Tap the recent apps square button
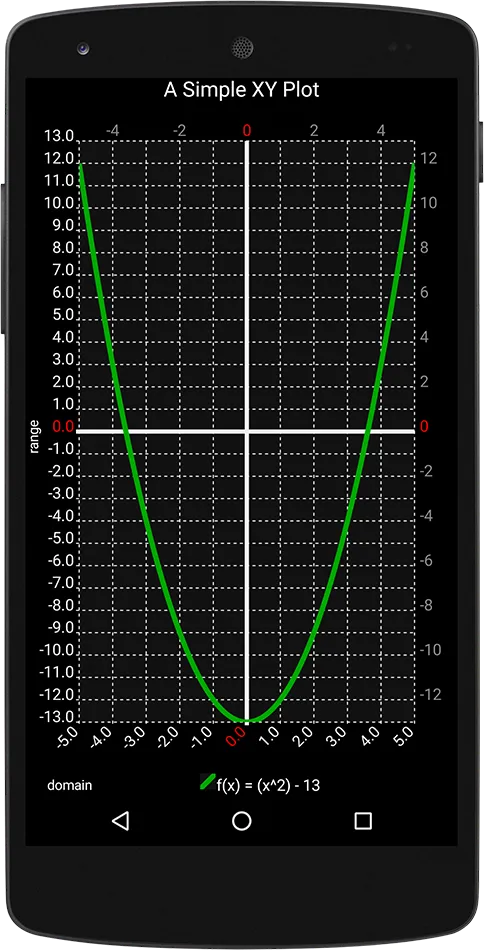Image resolution: width=484 pixels, height=950 pixels. 363,821
